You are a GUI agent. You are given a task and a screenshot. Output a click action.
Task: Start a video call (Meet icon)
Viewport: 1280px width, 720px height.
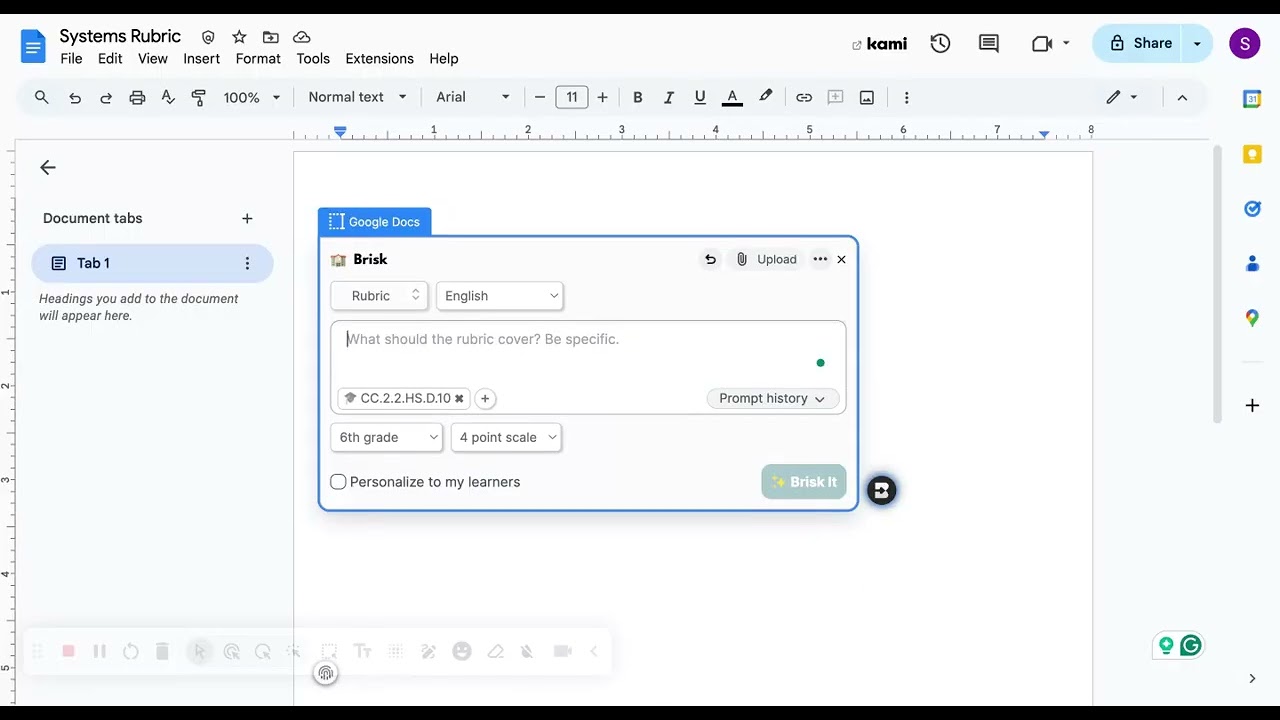click(x=1042, y=43)
